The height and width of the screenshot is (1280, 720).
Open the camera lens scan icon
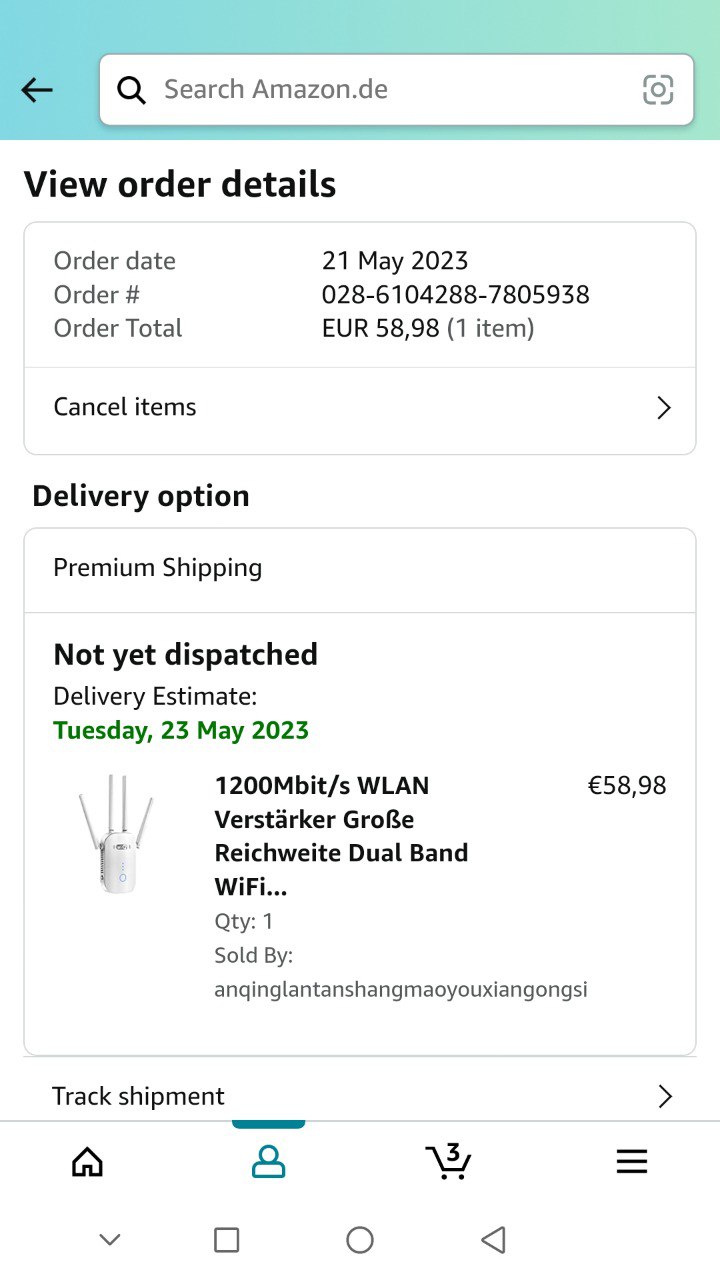click(657, 90)
